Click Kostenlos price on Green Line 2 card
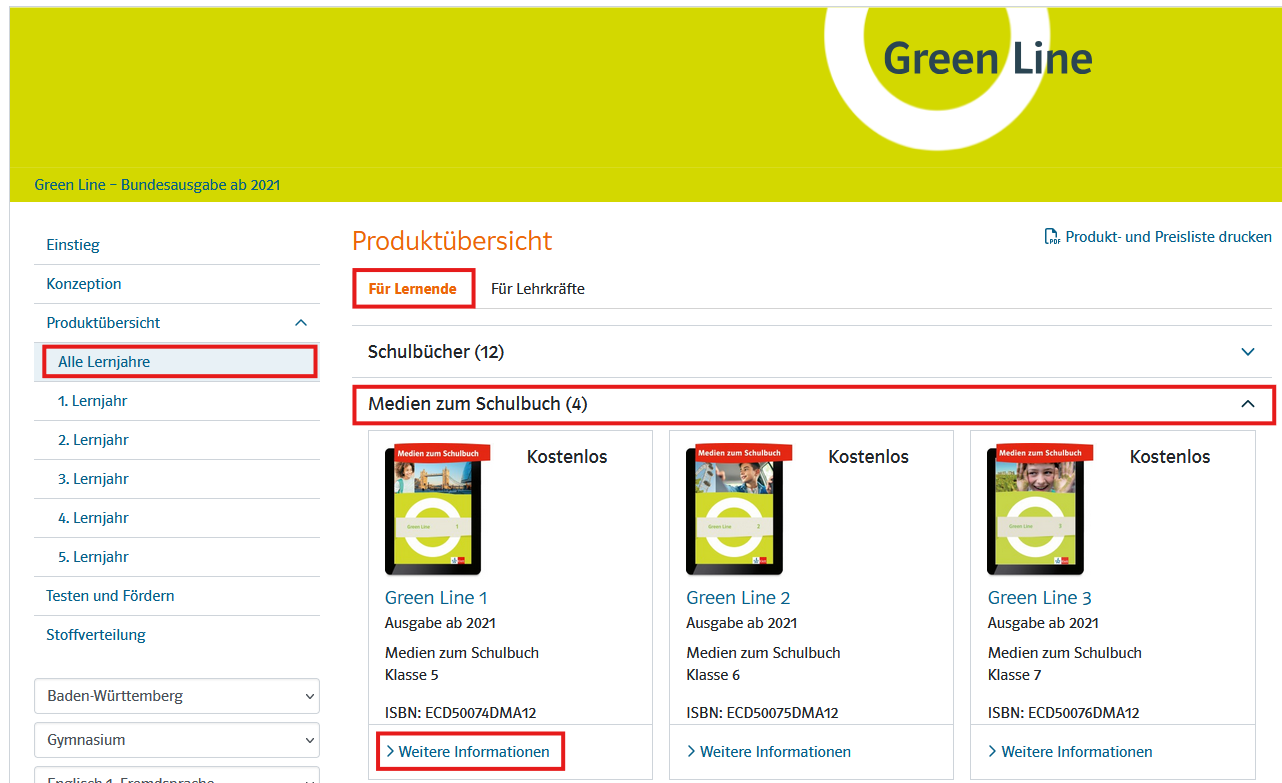1282x783 pixels. pyautogui.click(x=869, y=457)
